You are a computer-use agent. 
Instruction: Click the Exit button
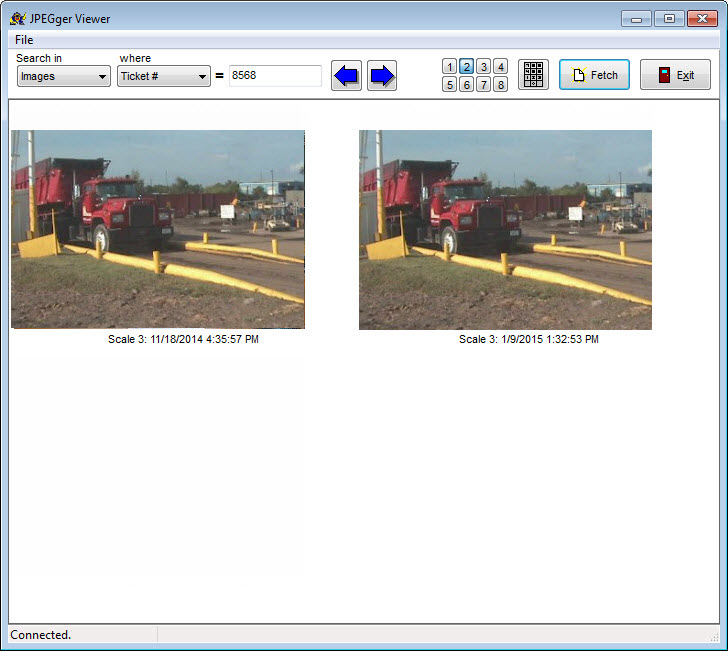click(x=676, y=75)
